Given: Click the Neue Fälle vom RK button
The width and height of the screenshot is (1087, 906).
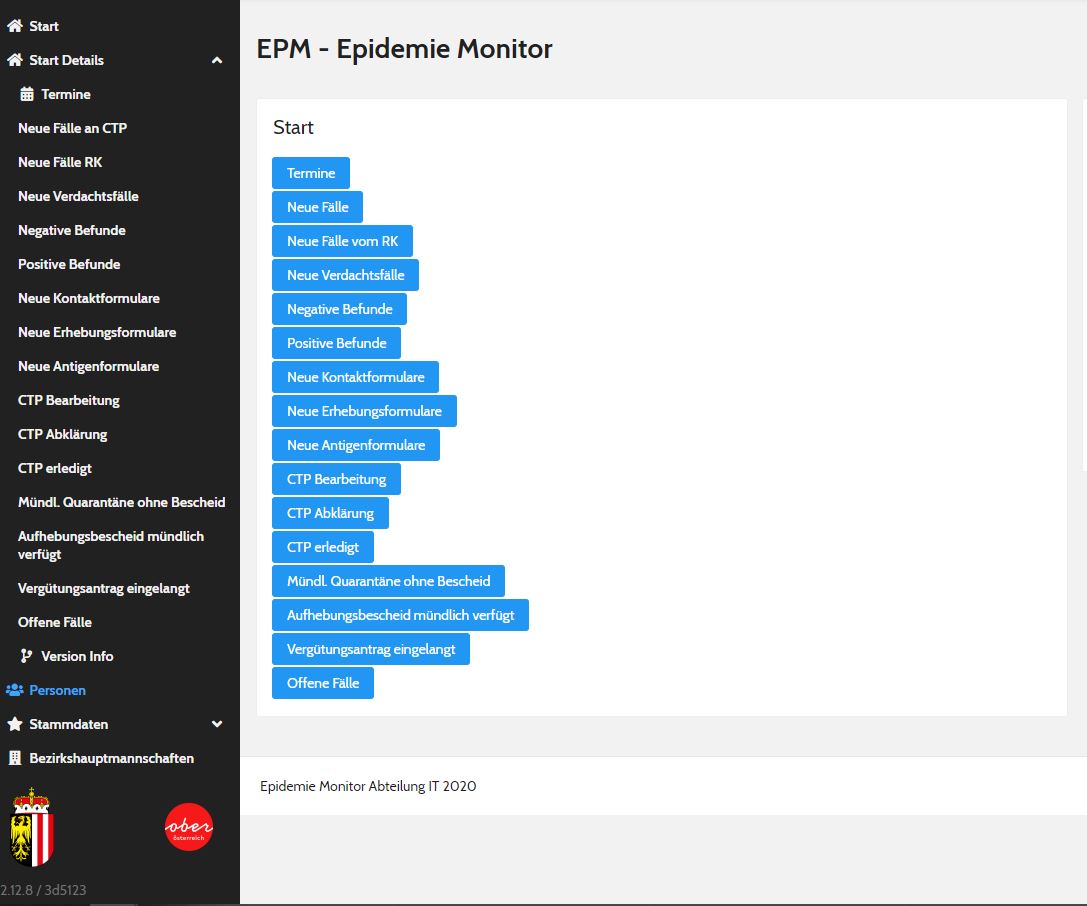Looking at the screenshot, I should [x=342, y=241].
